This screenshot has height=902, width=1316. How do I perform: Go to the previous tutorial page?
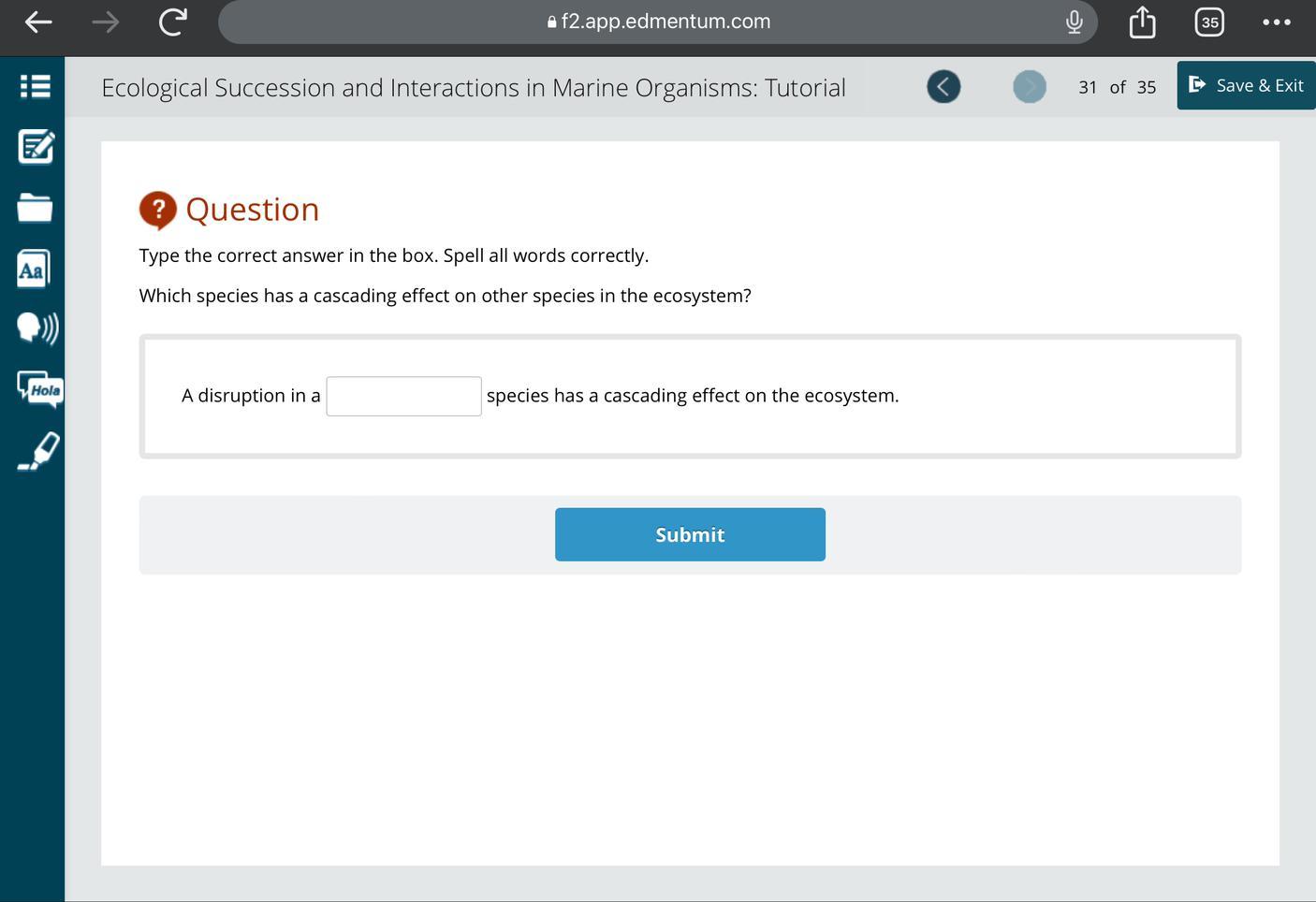pyautogui.click(x=943, y=87)
